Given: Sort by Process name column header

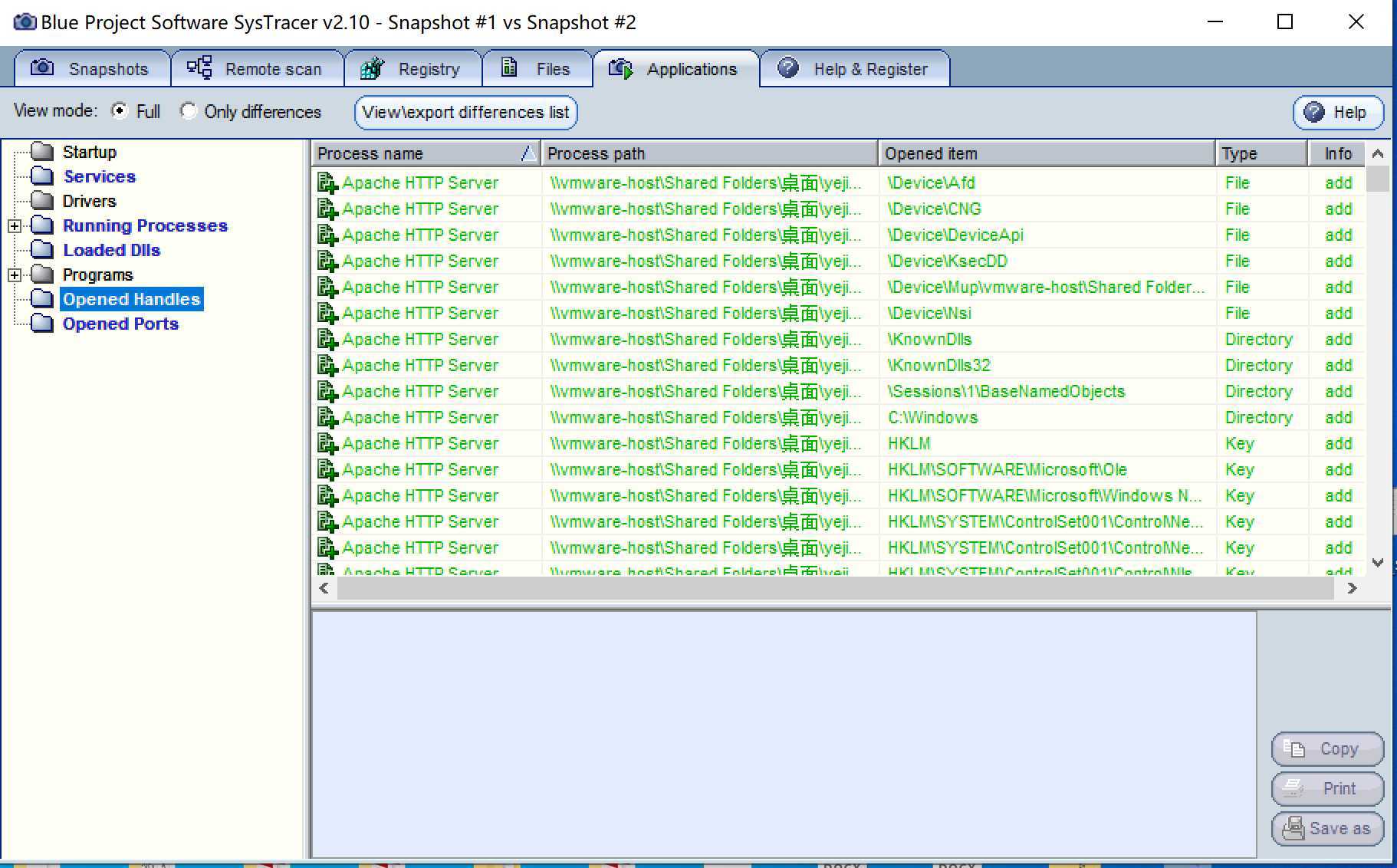Looking at the screenshot, I should click(x=426, y=153).
